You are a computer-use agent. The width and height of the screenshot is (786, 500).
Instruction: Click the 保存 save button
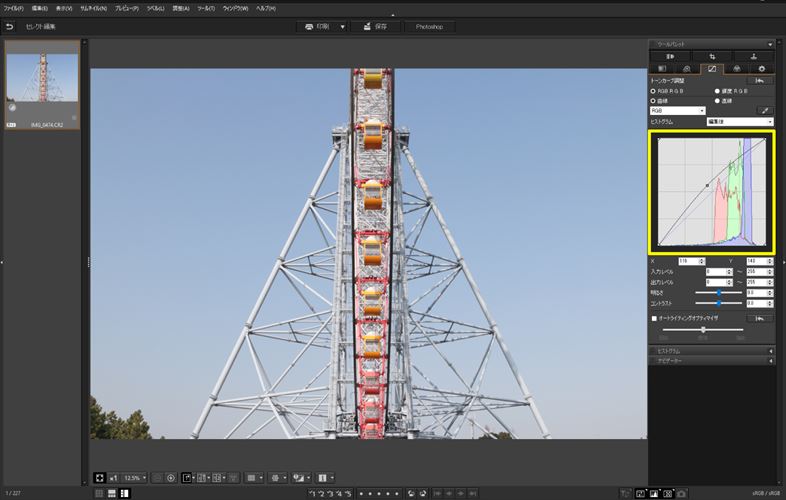click(375, 27)
